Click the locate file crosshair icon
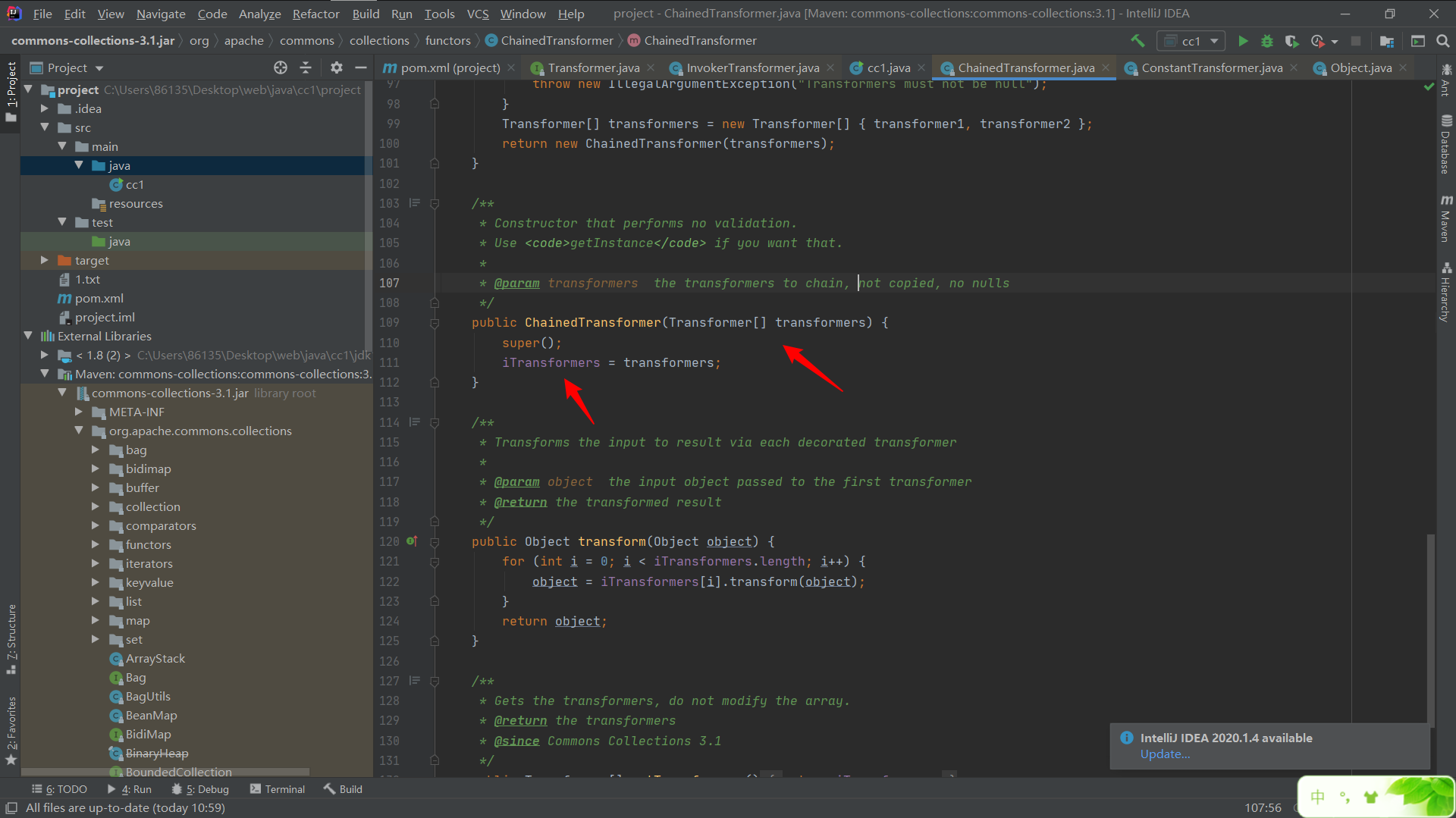Screen dimensions: 1456x818 coord(281,67)
